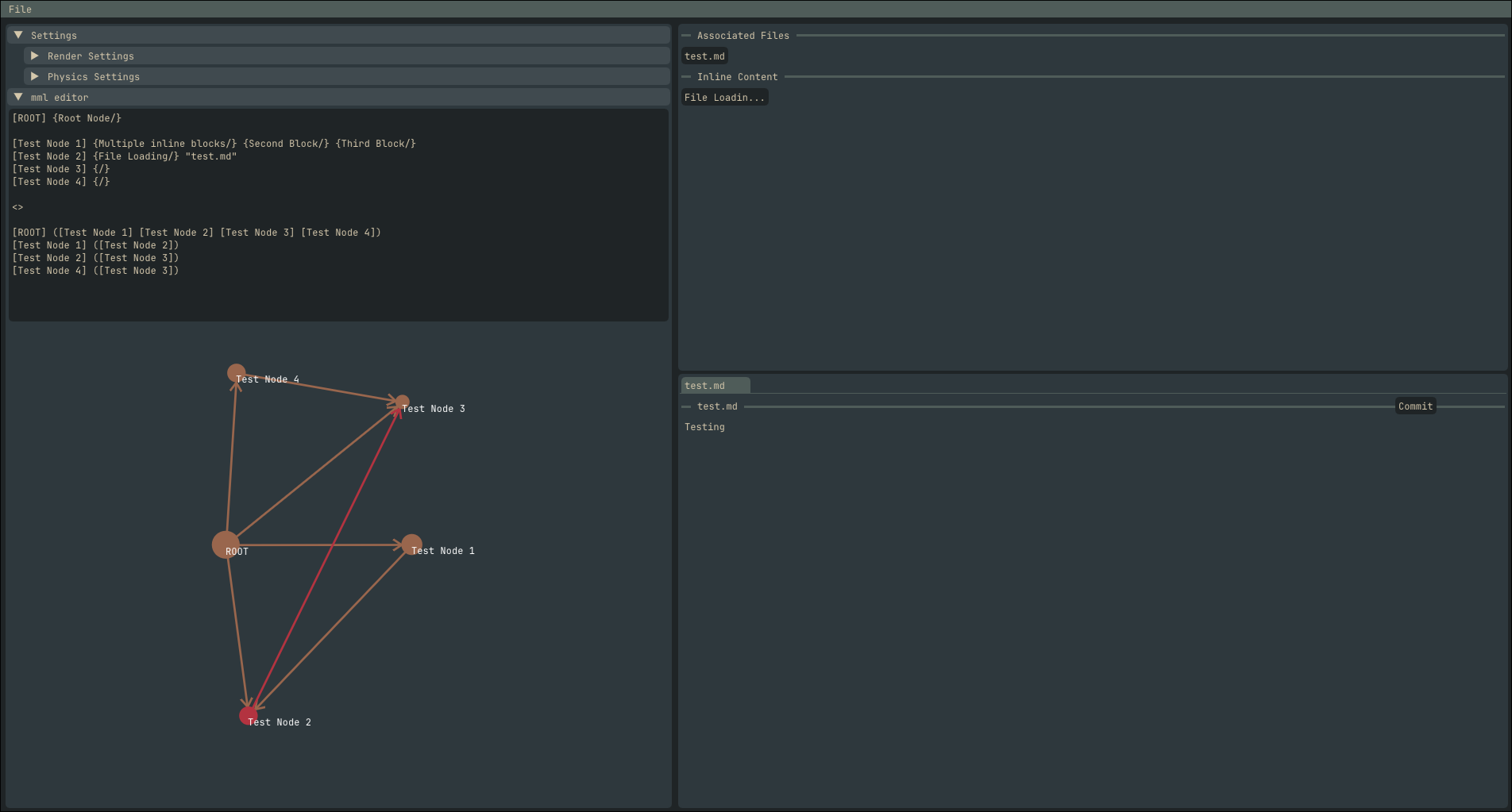
Task: Click the [Test Node 4] ([Test Node 3]) line
Action: pyautogui.click(x=95, y=271)
